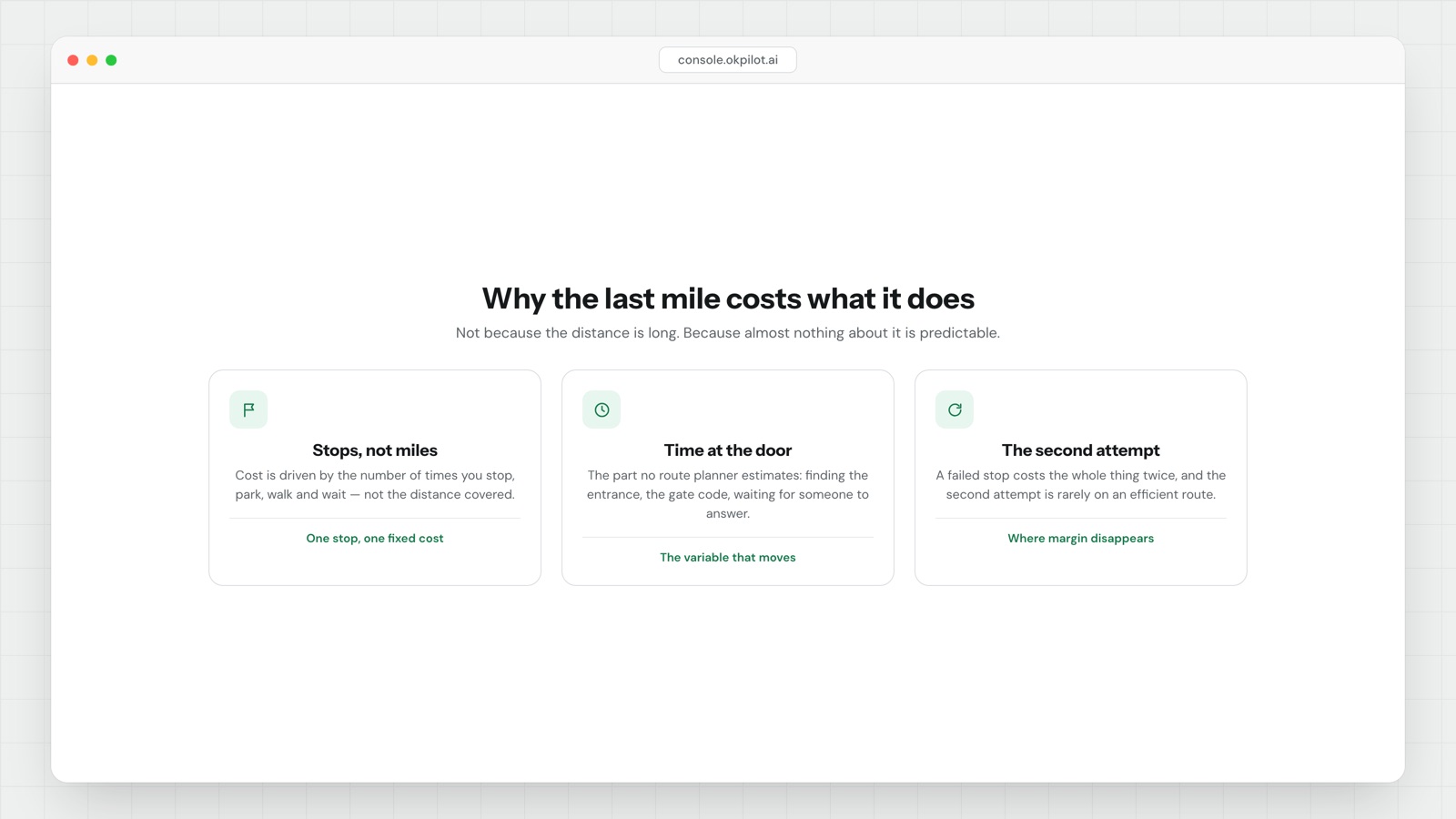Select 'The second attempt' heading
Image resolution: width=1456 pixels, height=819 pixels.
1081,450
